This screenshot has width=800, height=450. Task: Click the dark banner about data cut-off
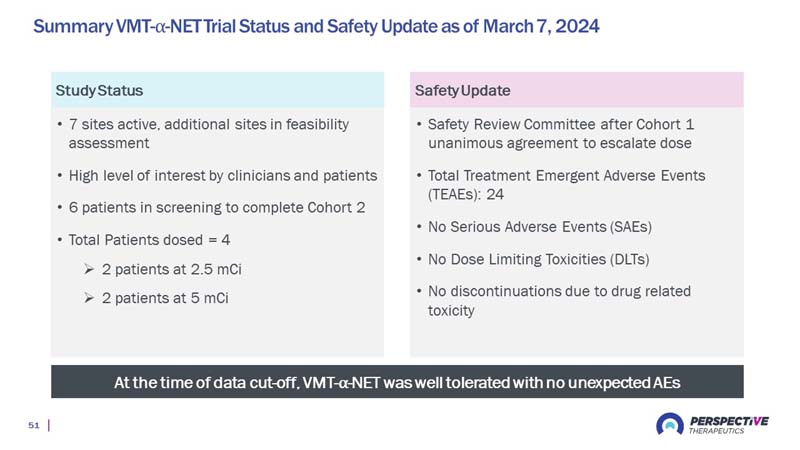[x=397, y=382]
